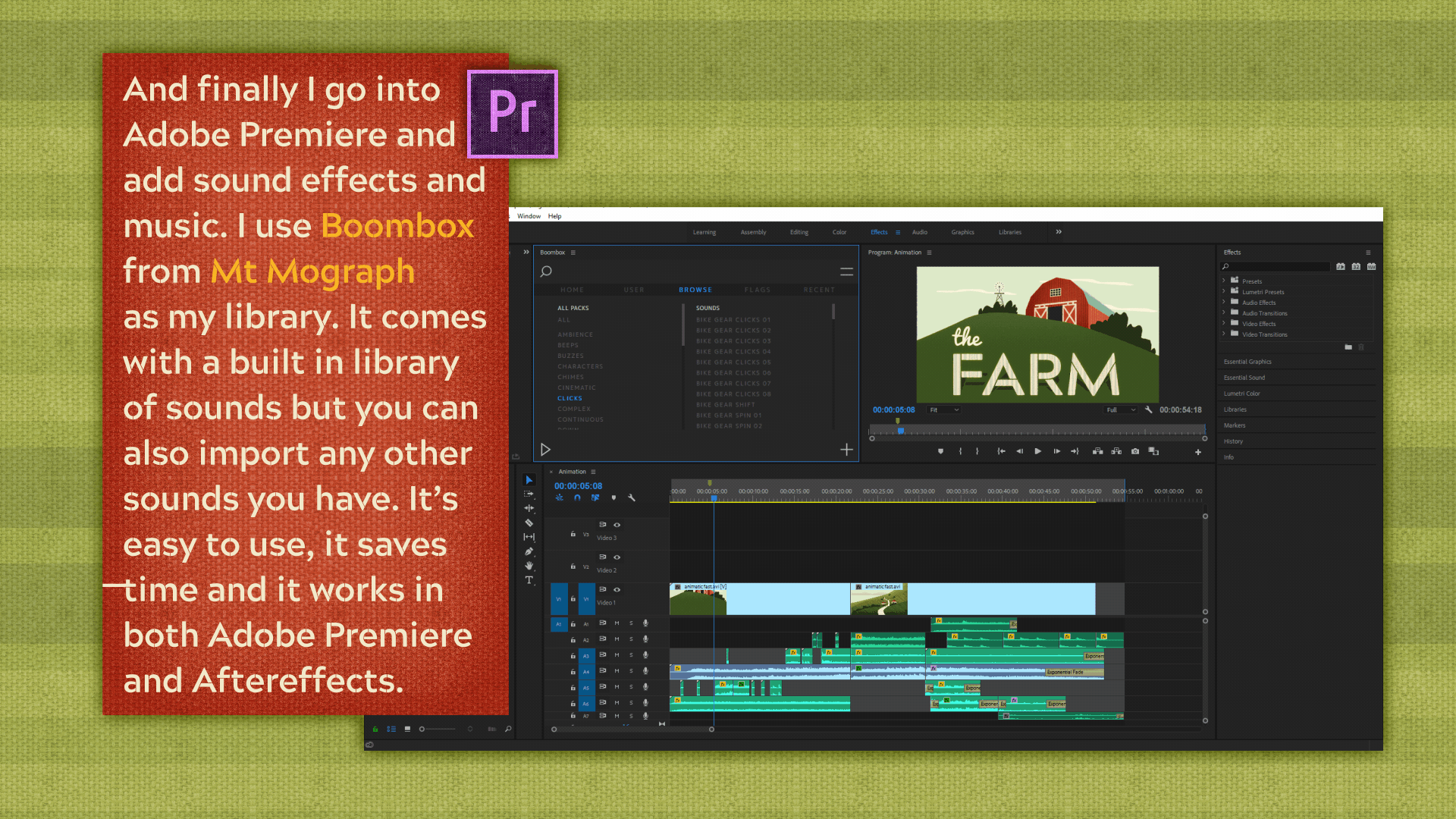Select CLICKS category in Boombox packs

(570, 398)
